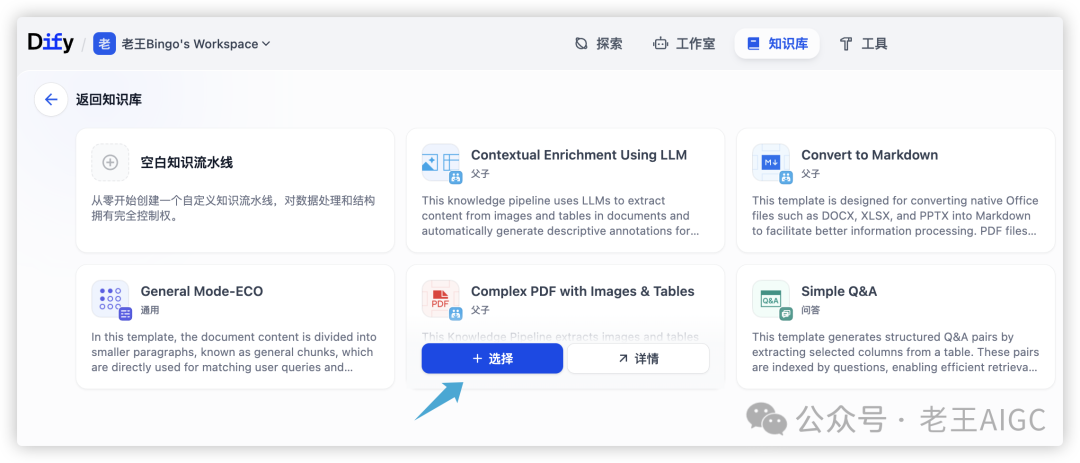Click the 空白知识流水线 description text
This screenshot has width=1080, height=463.
(233, 208)
